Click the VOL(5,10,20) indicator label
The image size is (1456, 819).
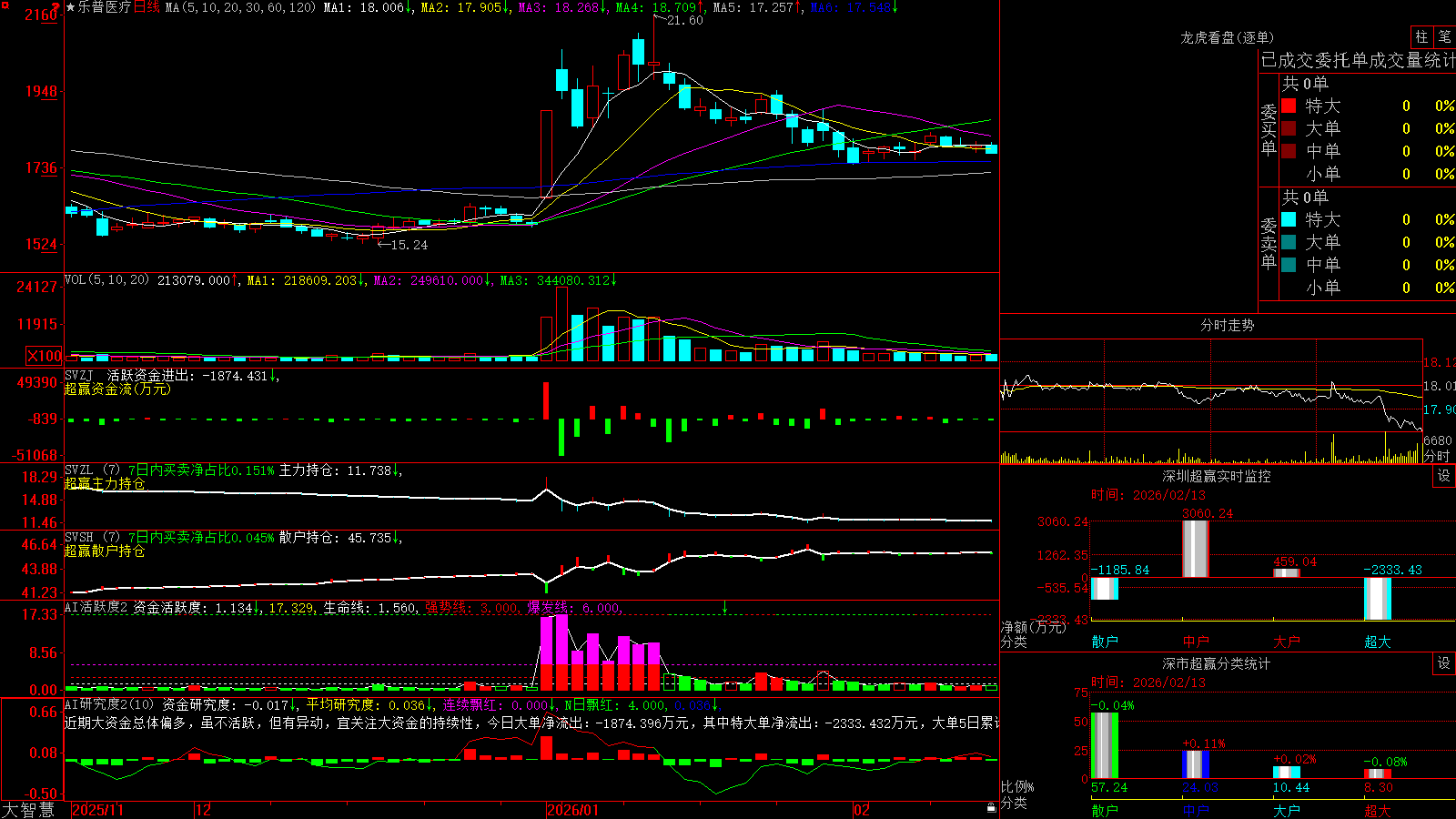tap(106, 280)
